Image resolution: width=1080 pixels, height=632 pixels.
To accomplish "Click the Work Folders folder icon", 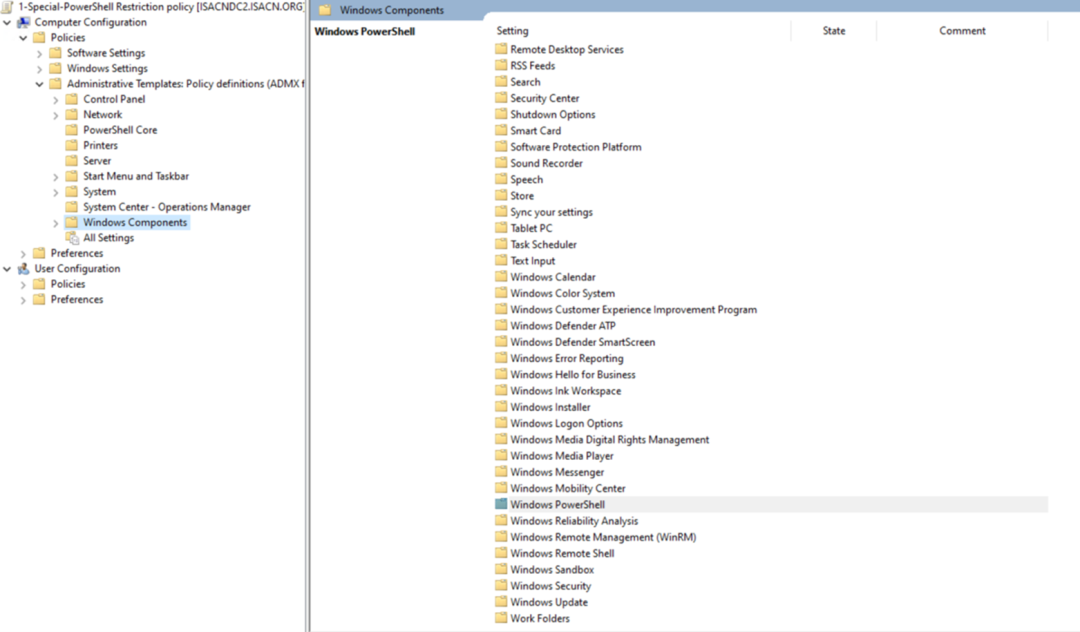I will point(501,618).
